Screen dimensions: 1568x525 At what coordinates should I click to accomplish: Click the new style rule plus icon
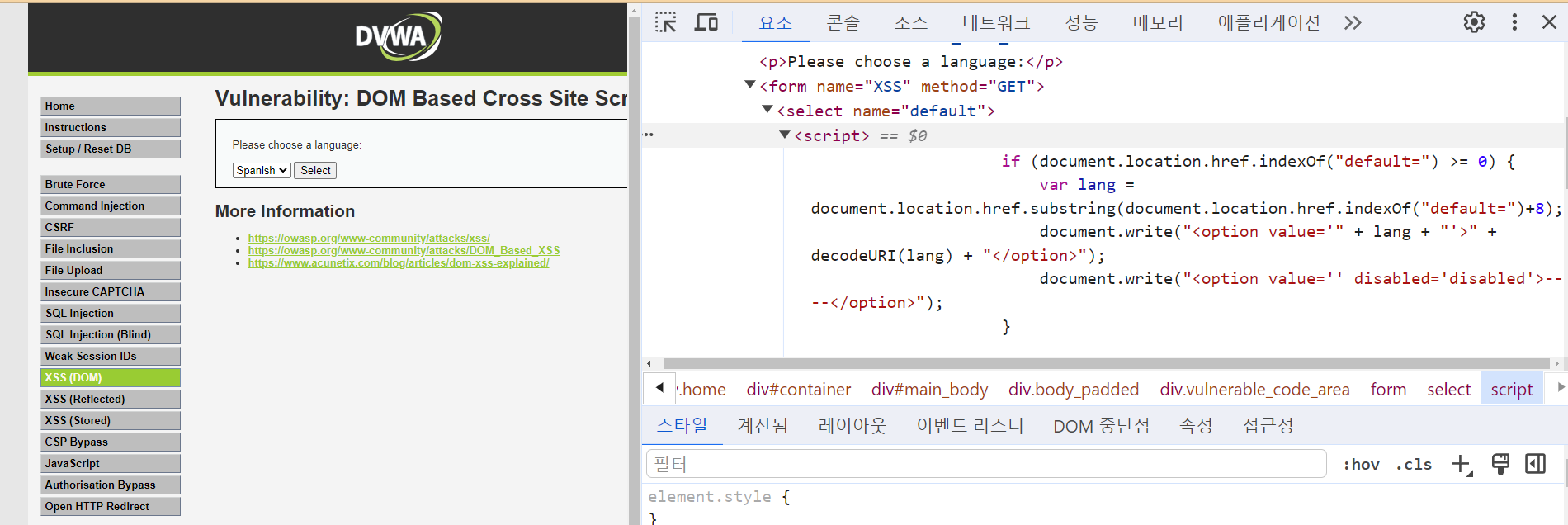[x=1462, y=465]
